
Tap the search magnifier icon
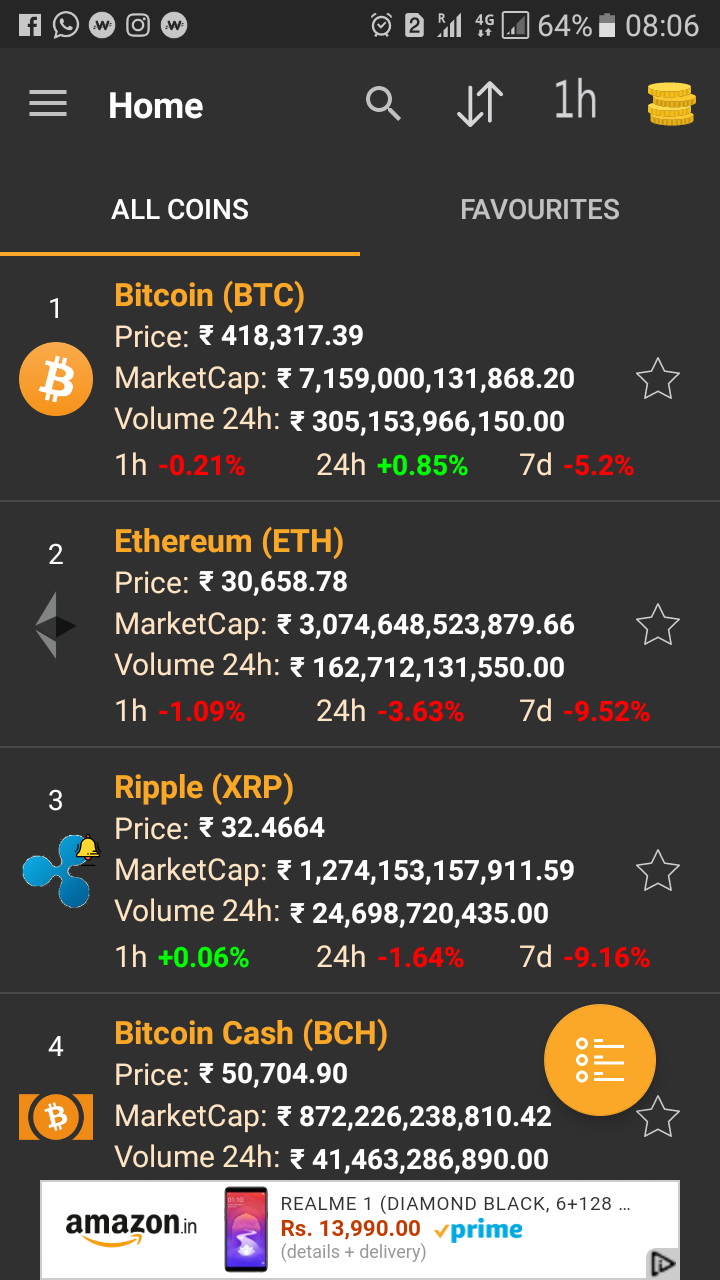pyautogui.click(x=383, y=104)
